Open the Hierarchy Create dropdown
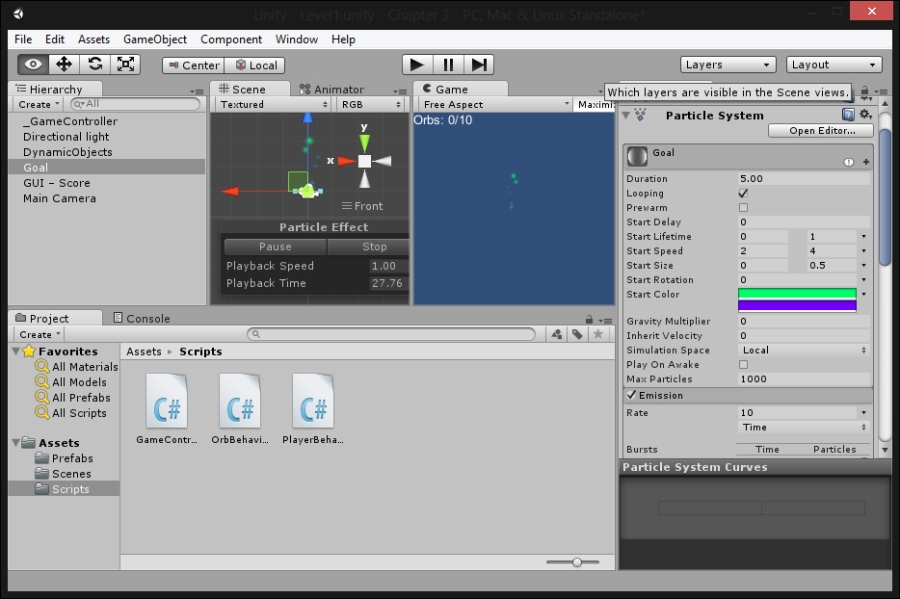900x599 pixels. pos(38,104)
